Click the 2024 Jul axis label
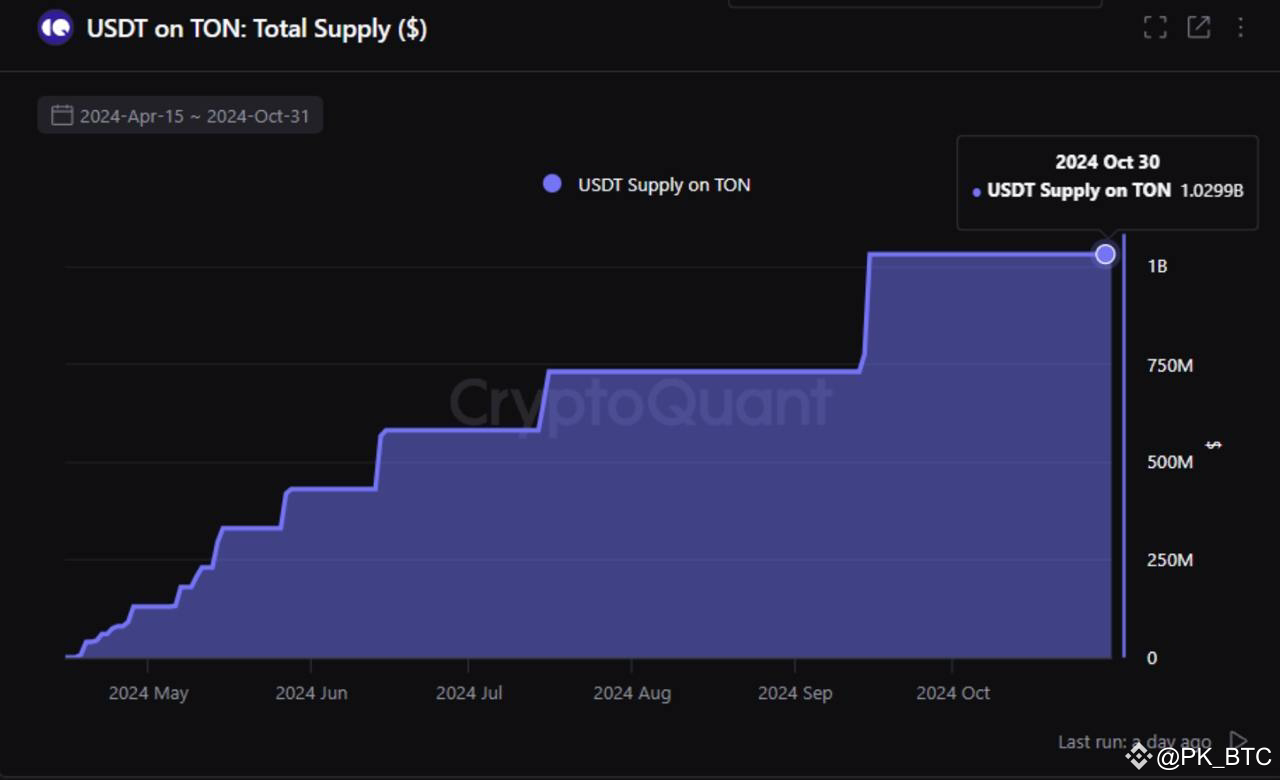Image resolution: width=1280 pixels, height=780 pixels. (469, 693)
